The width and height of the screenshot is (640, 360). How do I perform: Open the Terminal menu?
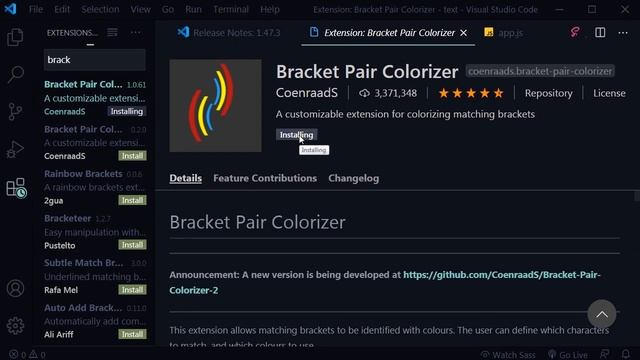click(231, 9)
